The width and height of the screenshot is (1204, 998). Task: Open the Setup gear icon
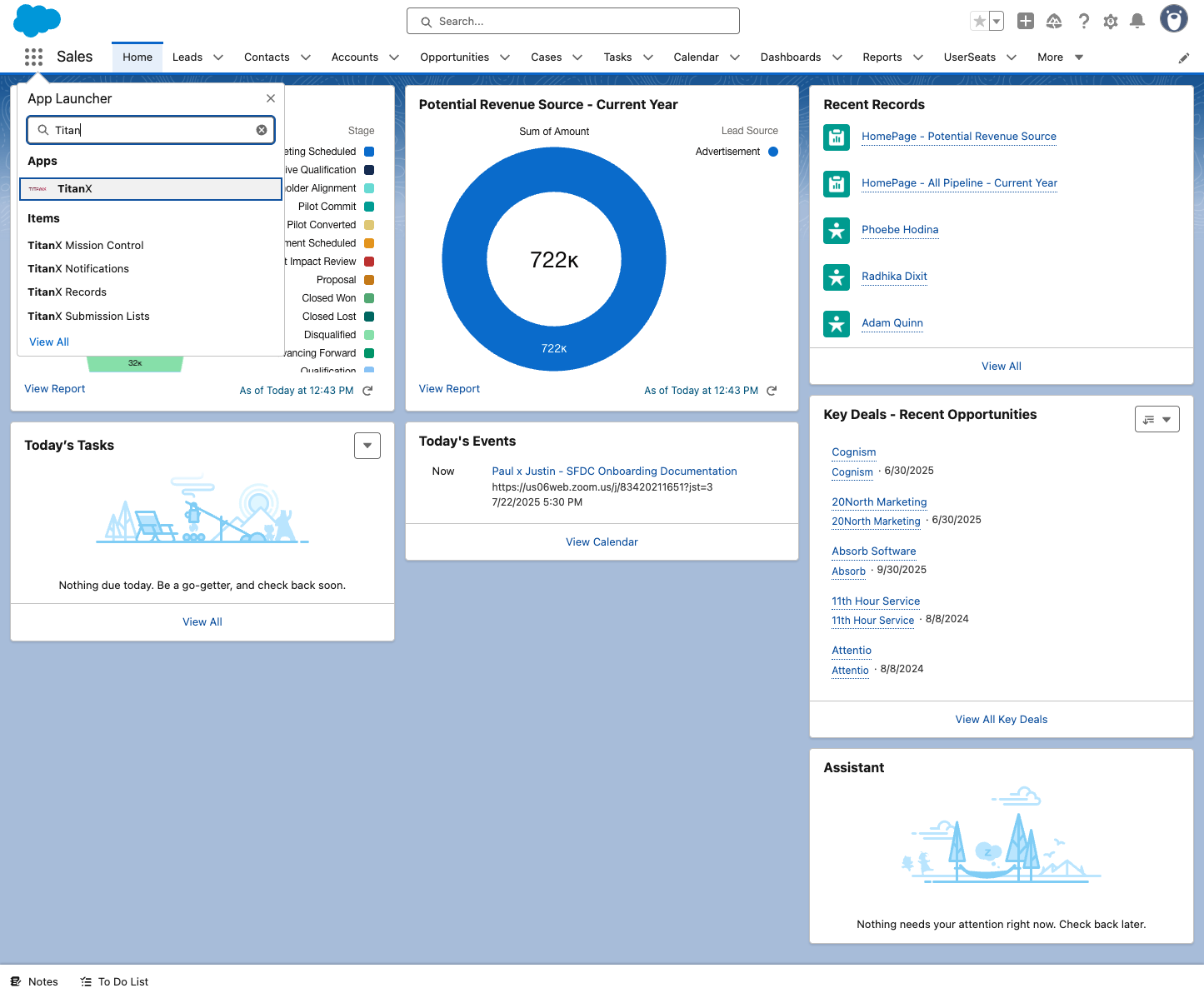coord(1111,22)
